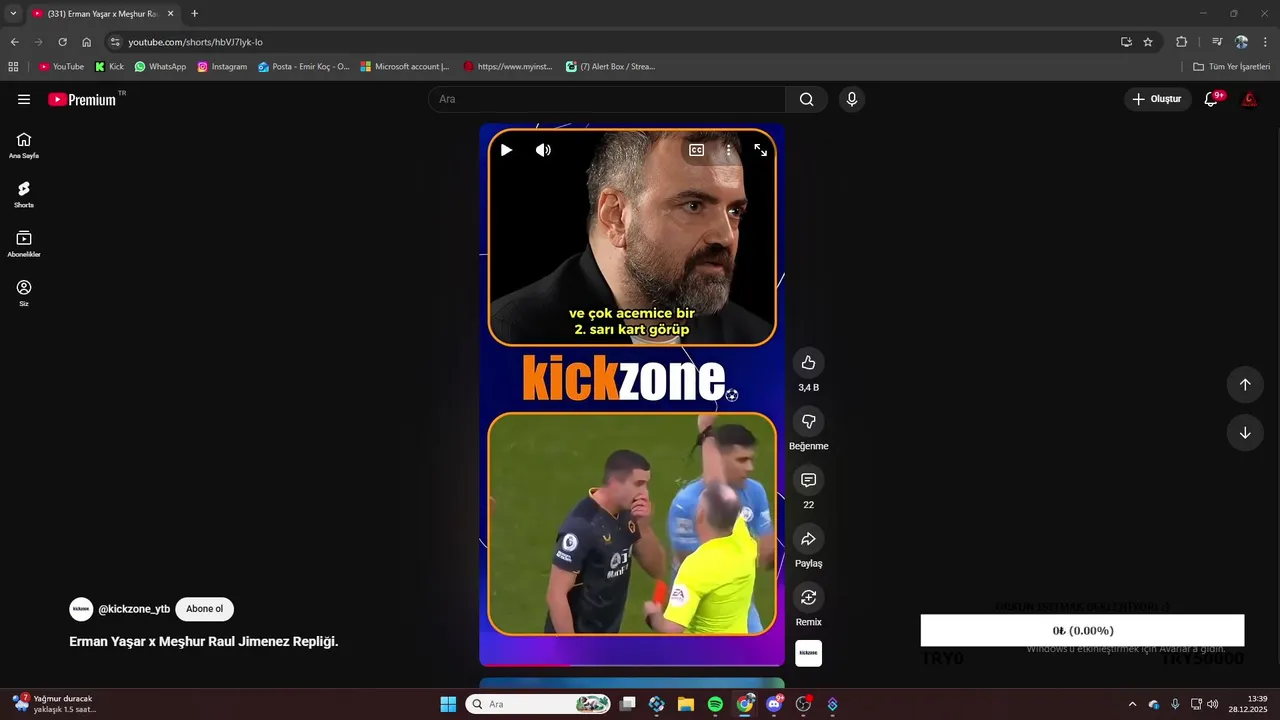The image size is (1280, 720).
Task: Click the browser address bar URL
Action: coord(195,42)
